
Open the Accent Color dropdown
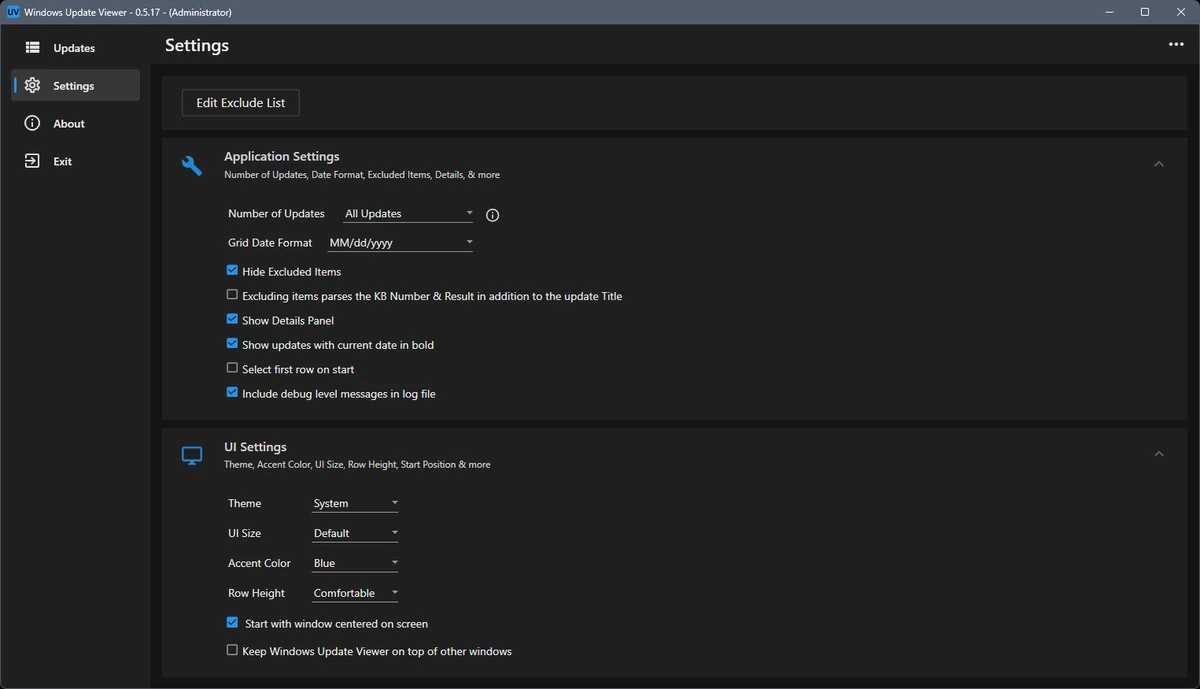355,563
